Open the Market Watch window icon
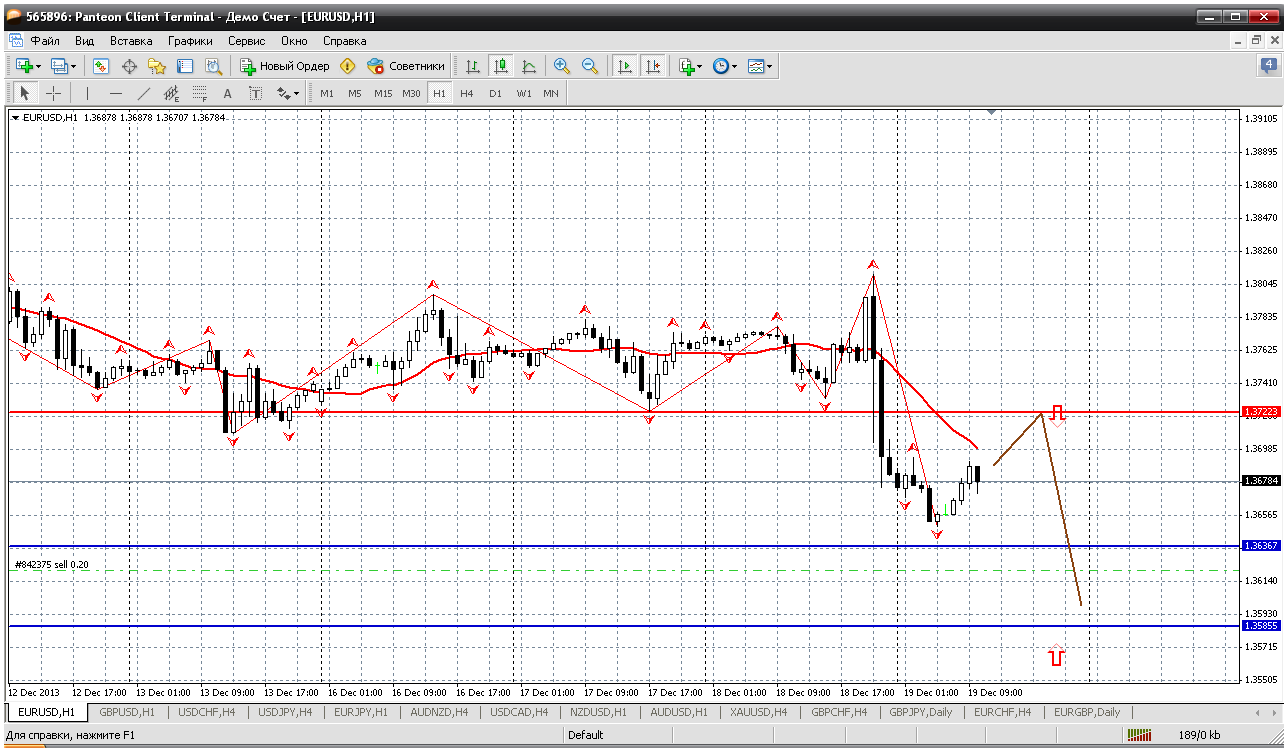1288x748 pixels. (x=101, y=66)
